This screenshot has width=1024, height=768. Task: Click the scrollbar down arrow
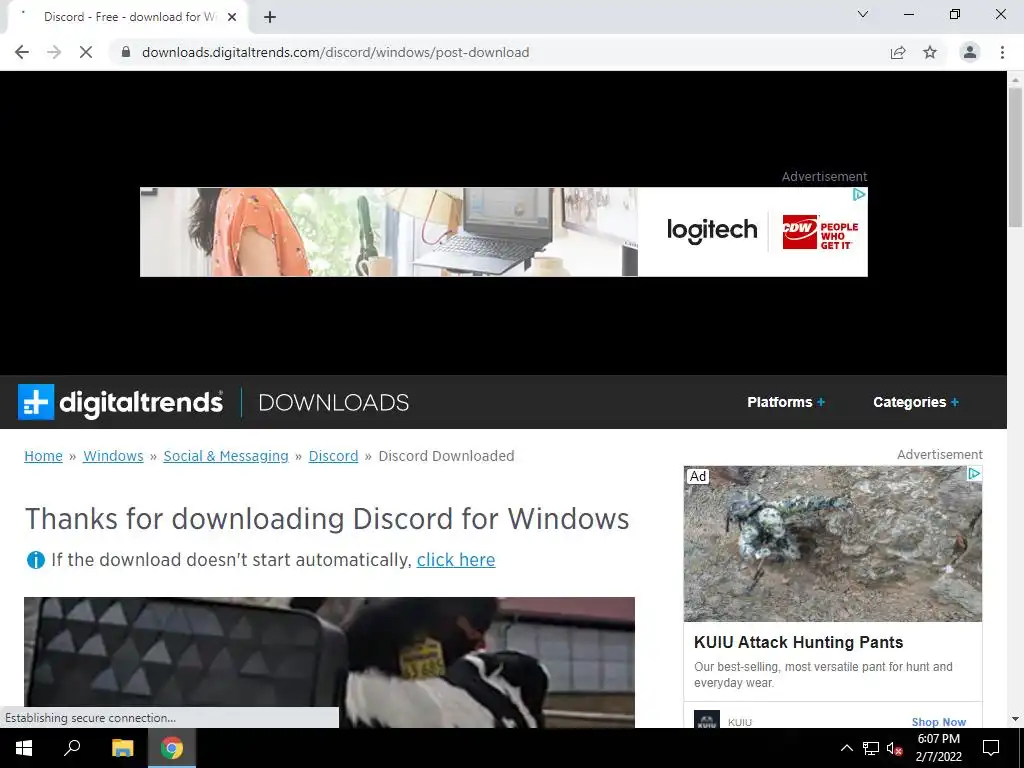pyautogui.click(x=1015, y=719)
